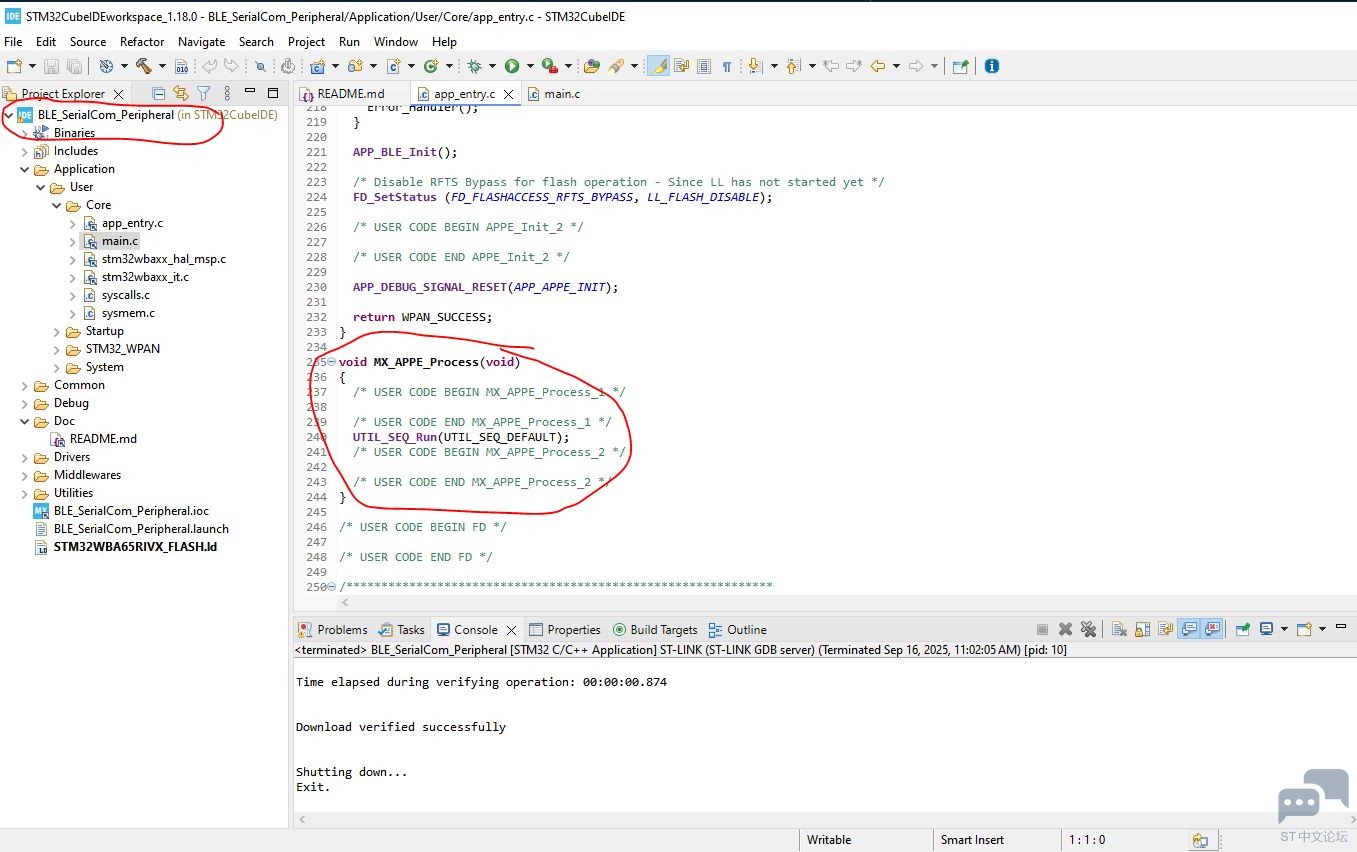Close the app_entry.c editor tab
Screen dimensions: 1357x852
509,94
